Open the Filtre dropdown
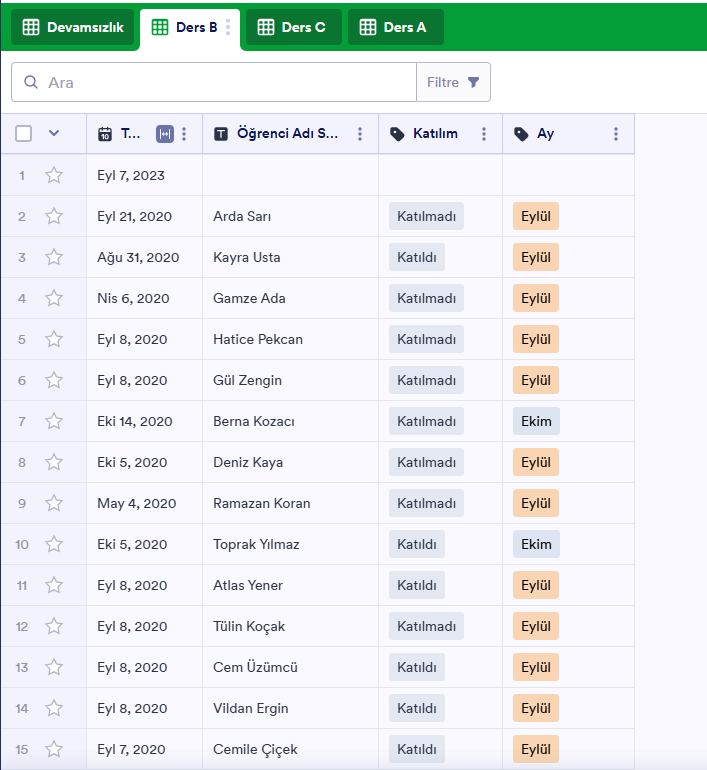This screenshot has width=707, height=770. coord(453,82)
